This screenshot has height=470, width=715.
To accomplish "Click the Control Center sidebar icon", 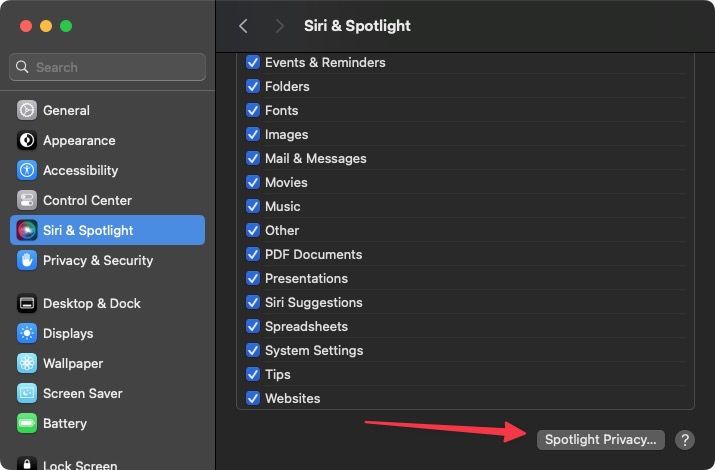I will (x=26, y=201).
